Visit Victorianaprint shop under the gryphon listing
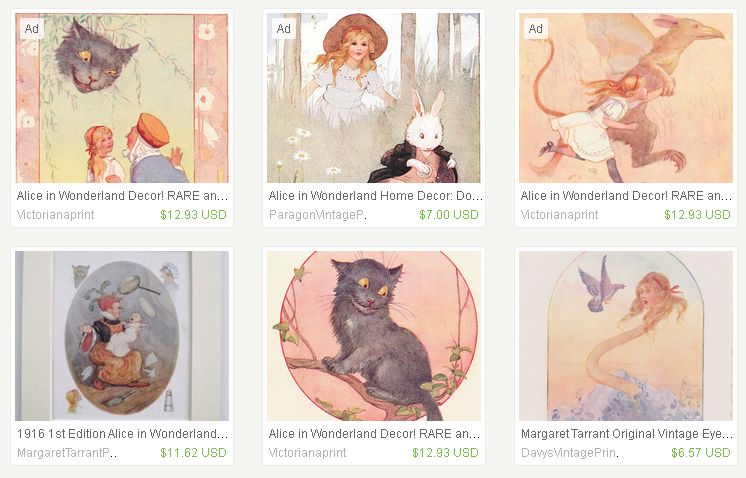746x478 pixels. (x=559, y=215)
